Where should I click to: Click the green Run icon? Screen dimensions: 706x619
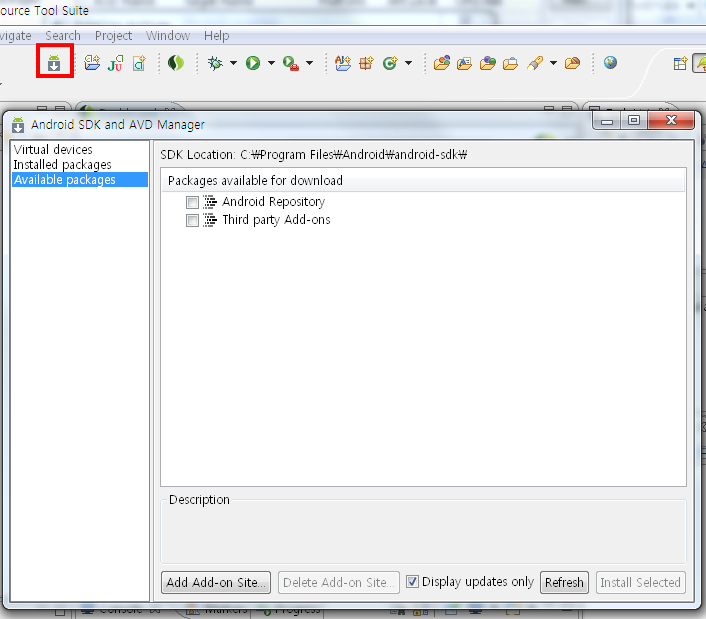pyautogui.click(x=253, y=63)
